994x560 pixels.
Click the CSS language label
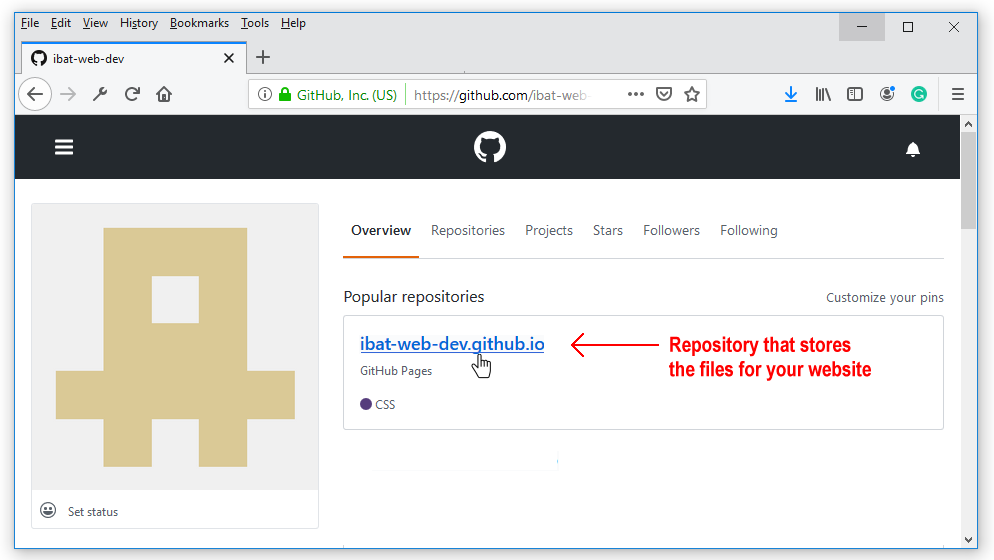click(385, 405)
